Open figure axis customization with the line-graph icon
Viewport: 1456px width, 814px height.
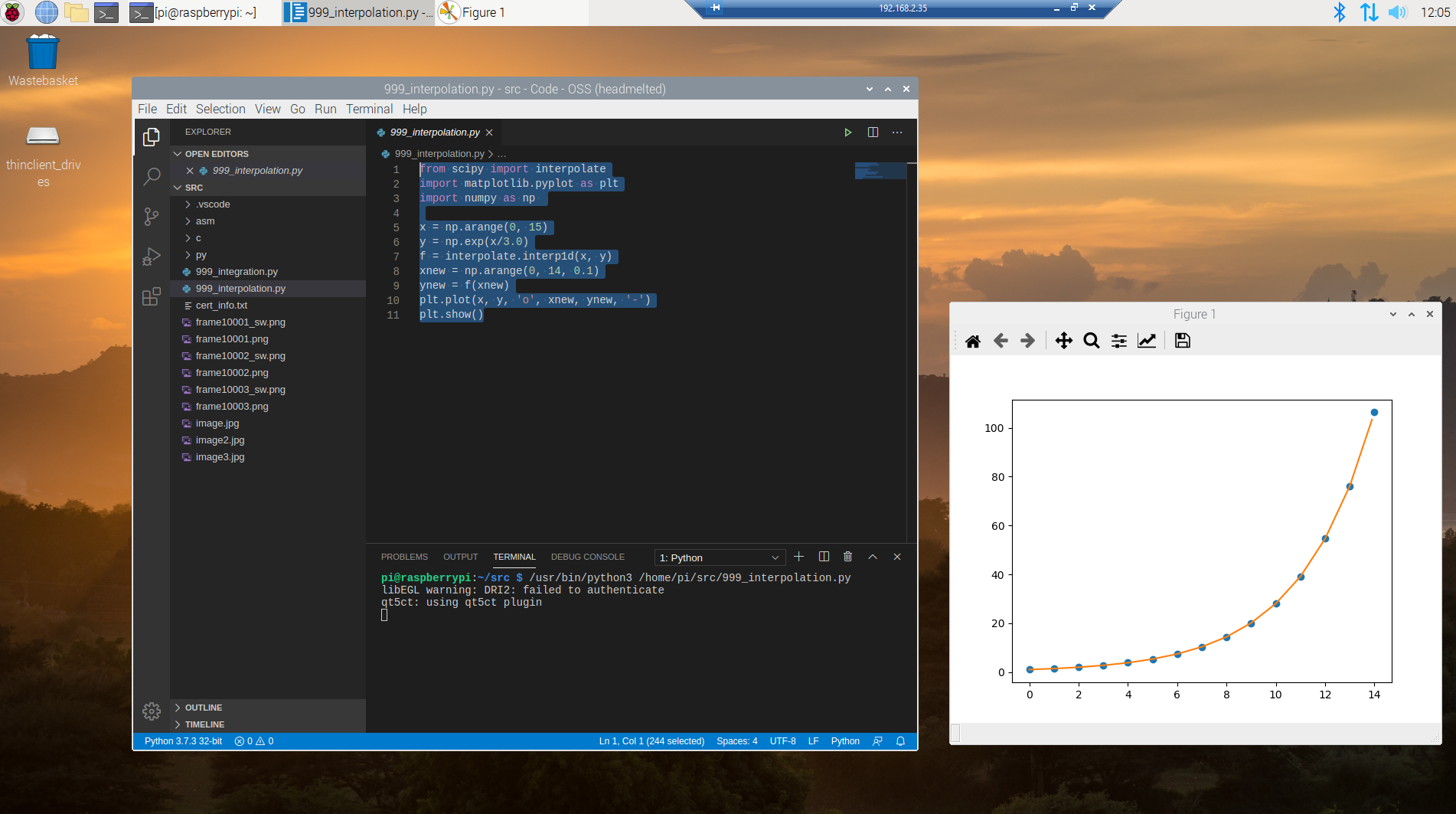pyautogui.click(x=1146, y=341)
